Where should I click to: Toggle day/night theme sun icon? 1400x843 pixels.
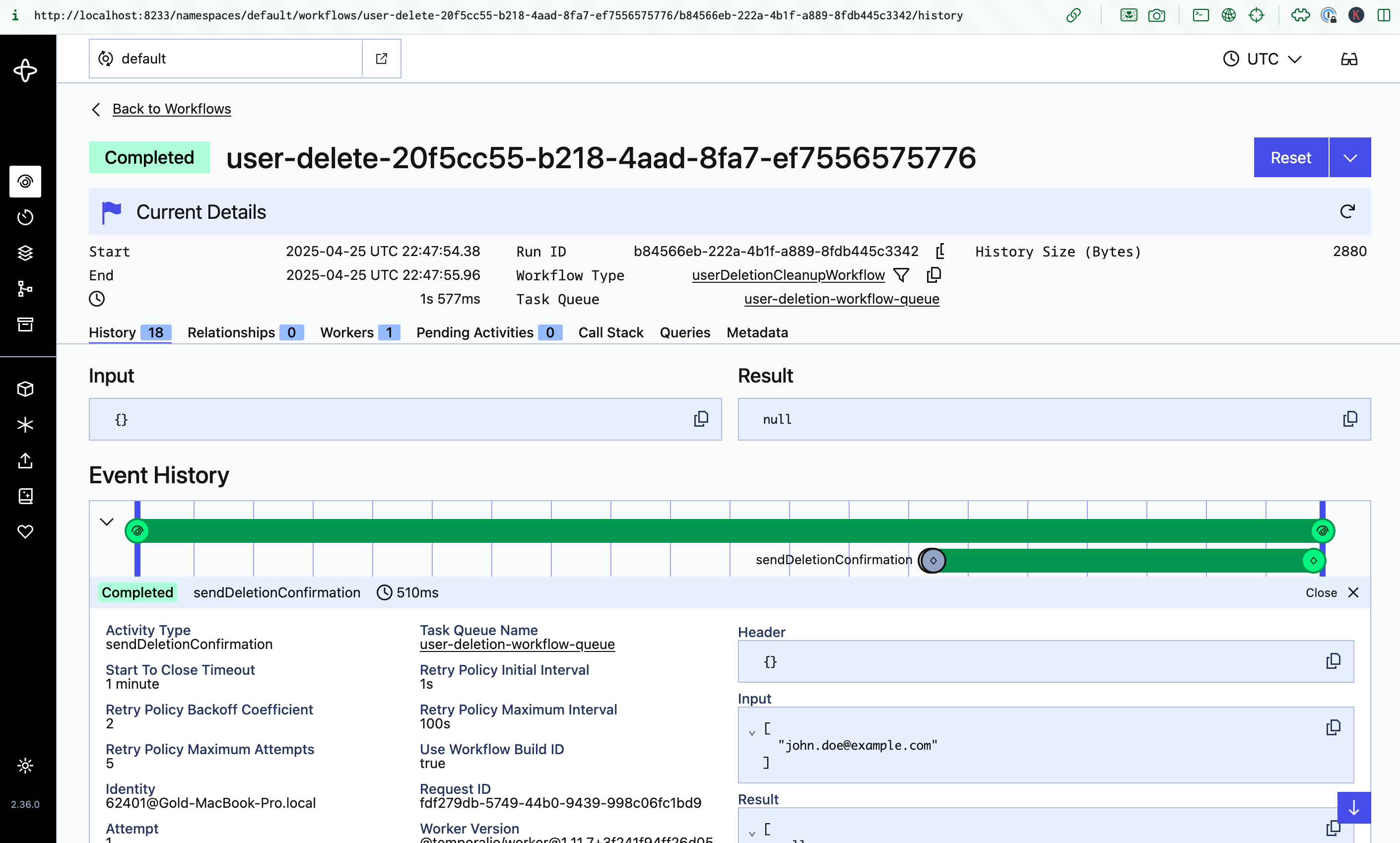pos(25,765)
